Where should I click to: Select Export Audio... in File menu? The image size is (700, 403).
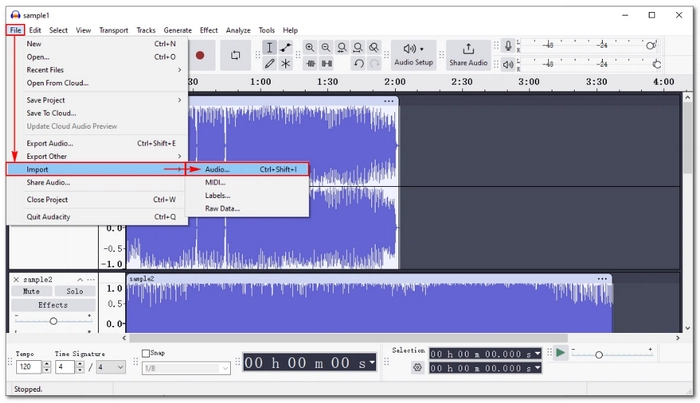(97, 144)
